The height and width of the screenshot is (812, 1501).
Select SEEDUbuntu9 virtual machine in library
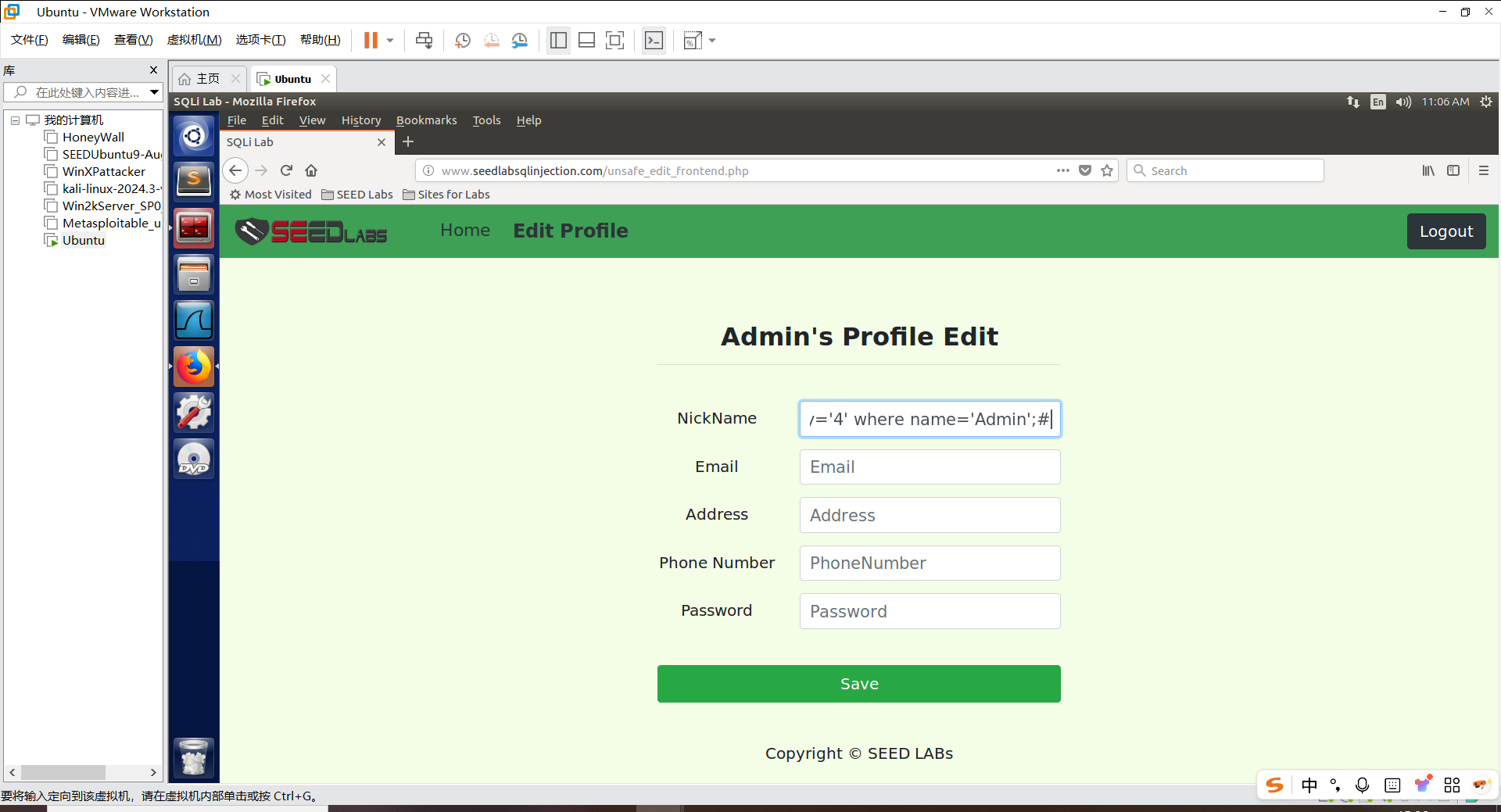pos(103,155)
